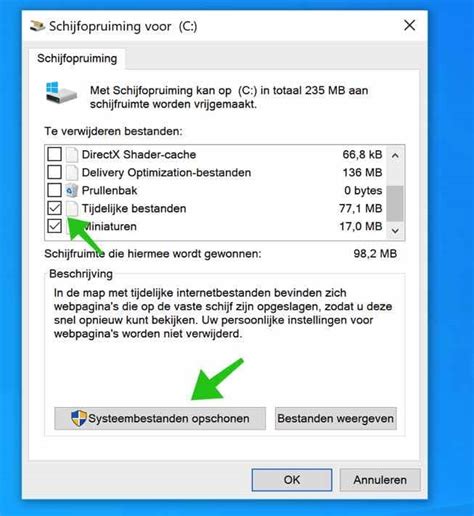The image size is (474, 516).
Task: Click the Disk Cleanup title bar icon
Action: 37,26
